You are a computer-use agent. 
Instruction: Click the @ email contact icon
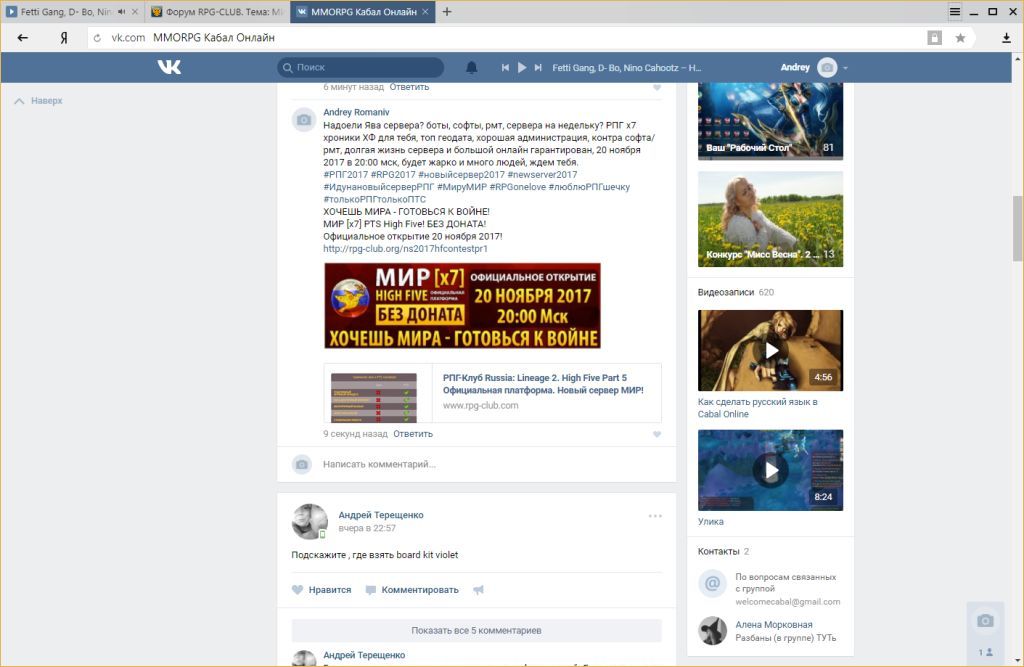point(712,583)
